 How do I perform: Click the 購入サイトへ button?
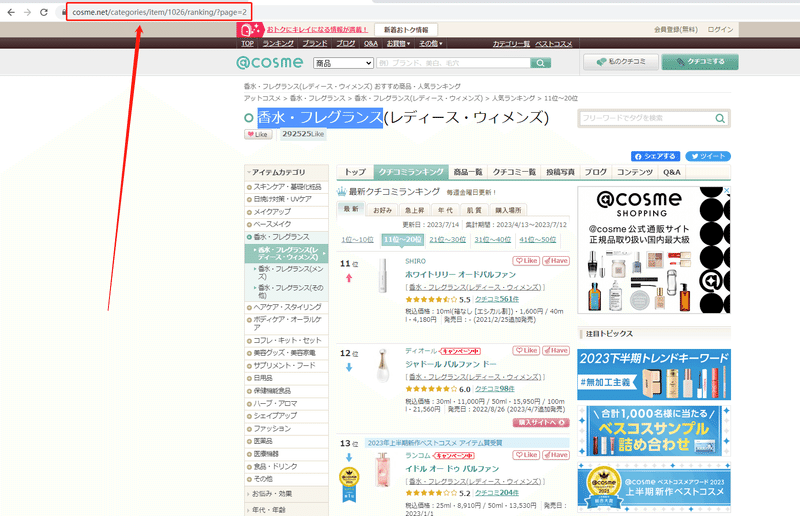[x=541, y=423]
